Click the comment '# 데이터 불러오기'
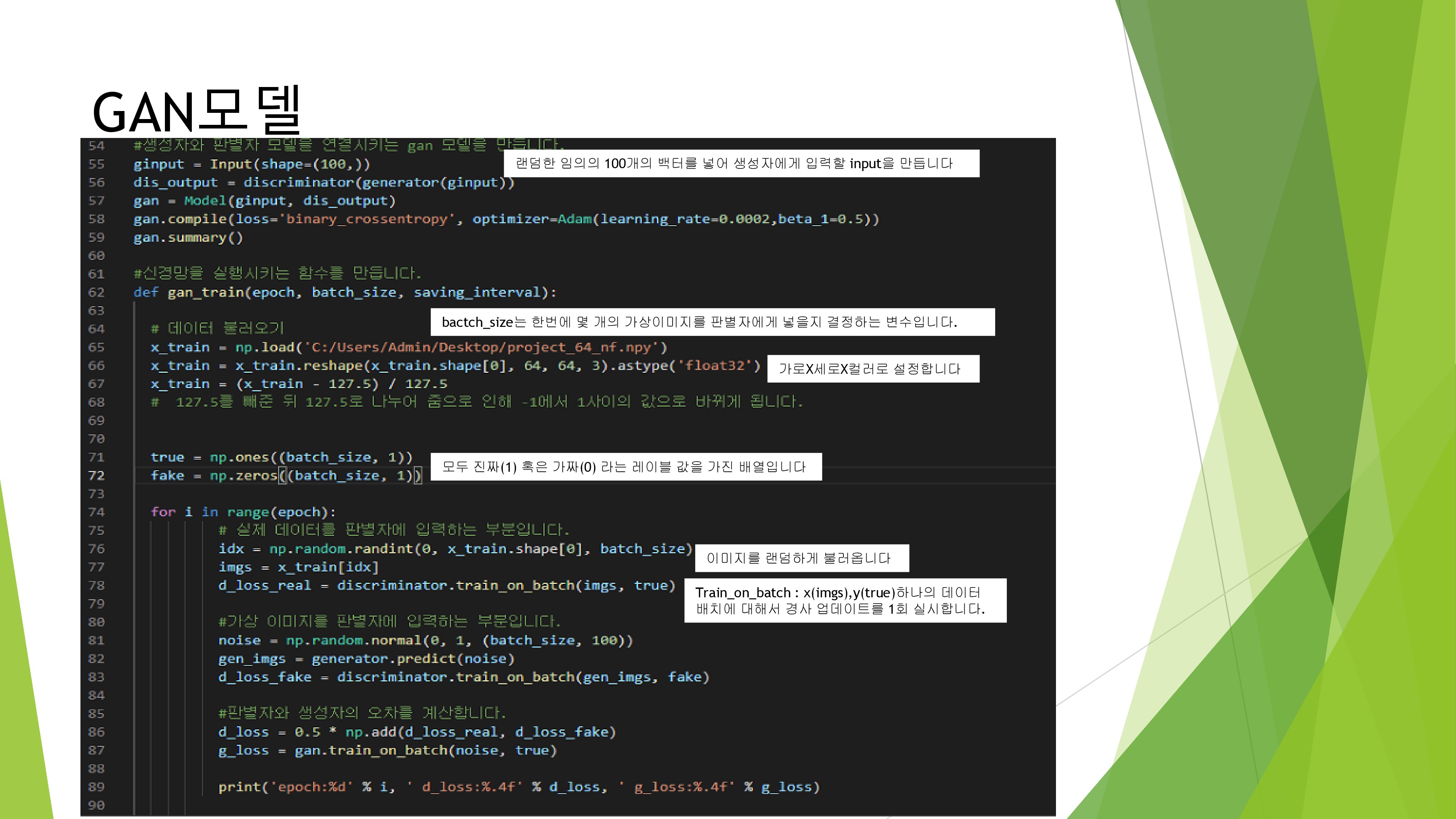 (217, 328)
